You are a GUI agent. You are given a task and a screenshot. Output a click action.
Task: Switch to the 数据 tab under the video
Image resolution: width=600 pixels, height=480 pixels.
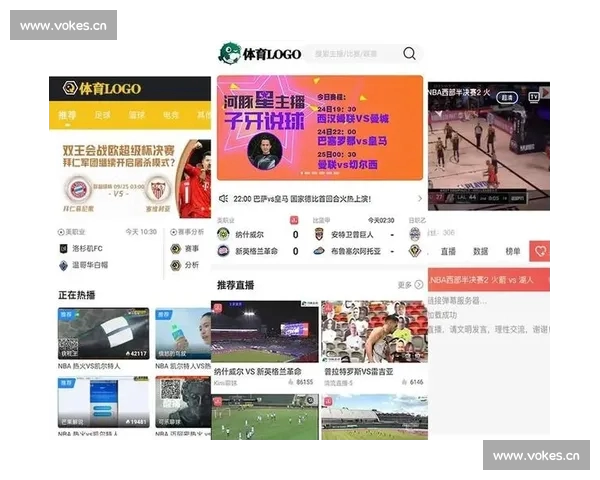point(481,251)
